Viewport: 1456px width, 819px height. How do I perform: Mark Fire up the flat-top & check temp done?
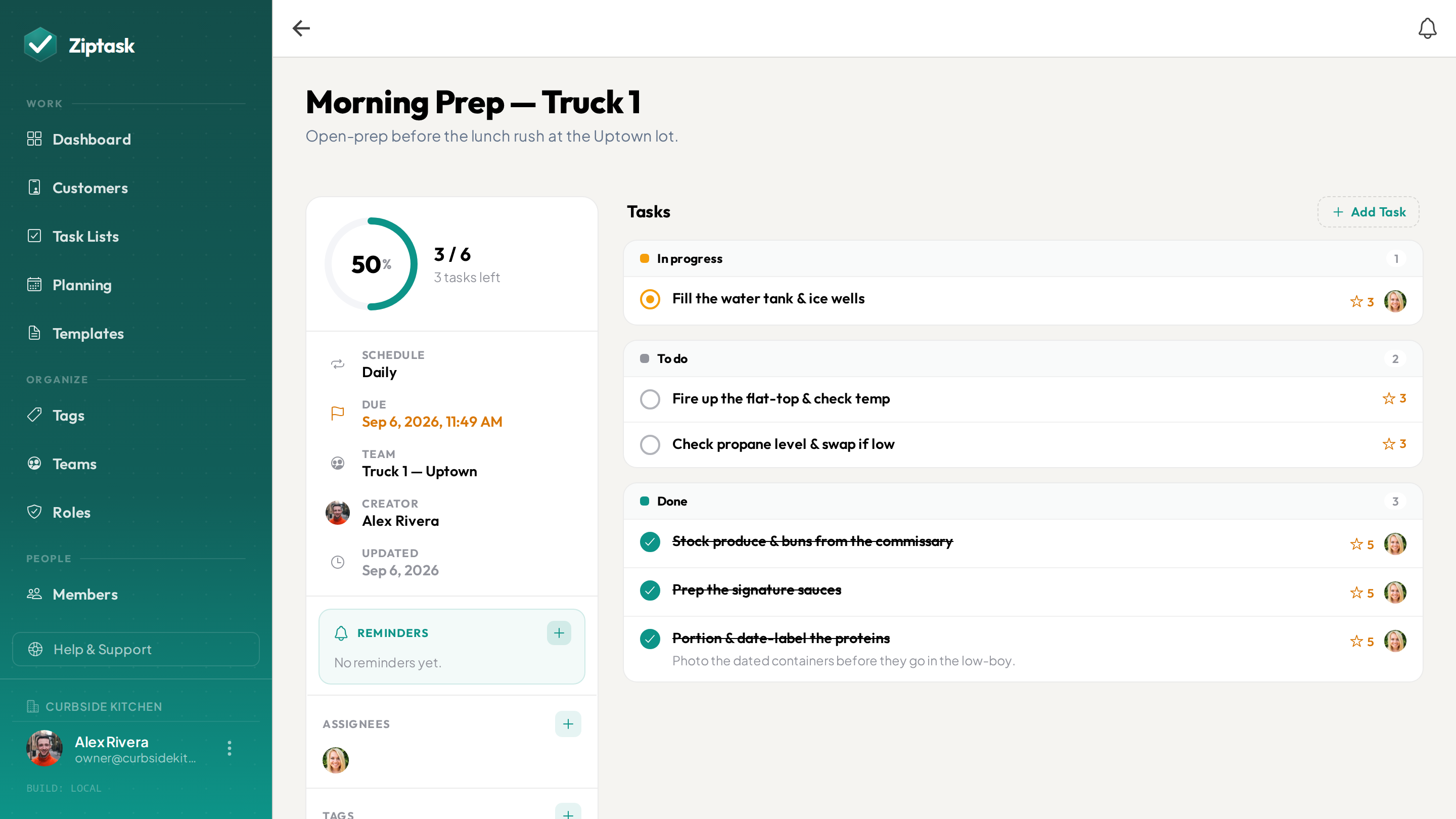point(650,399)
